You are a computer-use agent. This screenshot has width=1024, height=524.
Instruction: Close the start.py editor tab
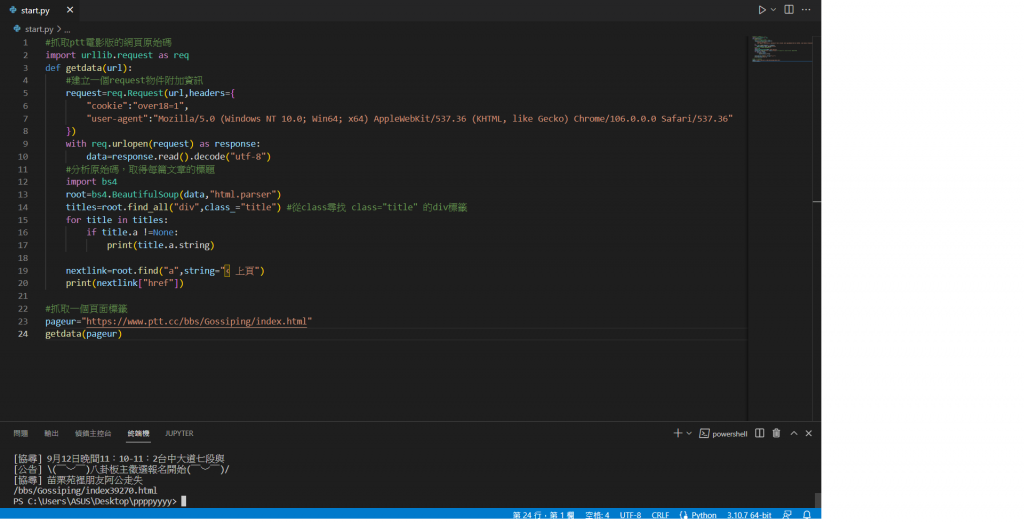point(70,10)
